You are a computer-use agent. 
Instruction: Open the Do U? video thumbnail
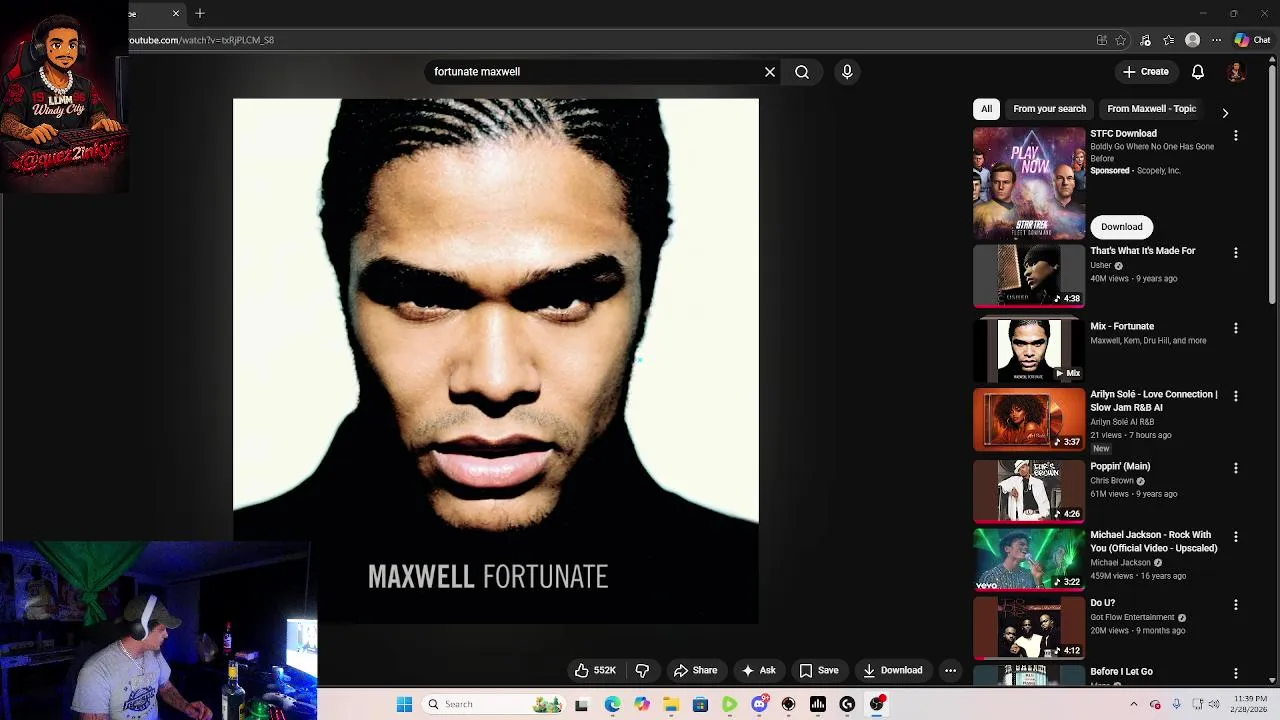1029,628
